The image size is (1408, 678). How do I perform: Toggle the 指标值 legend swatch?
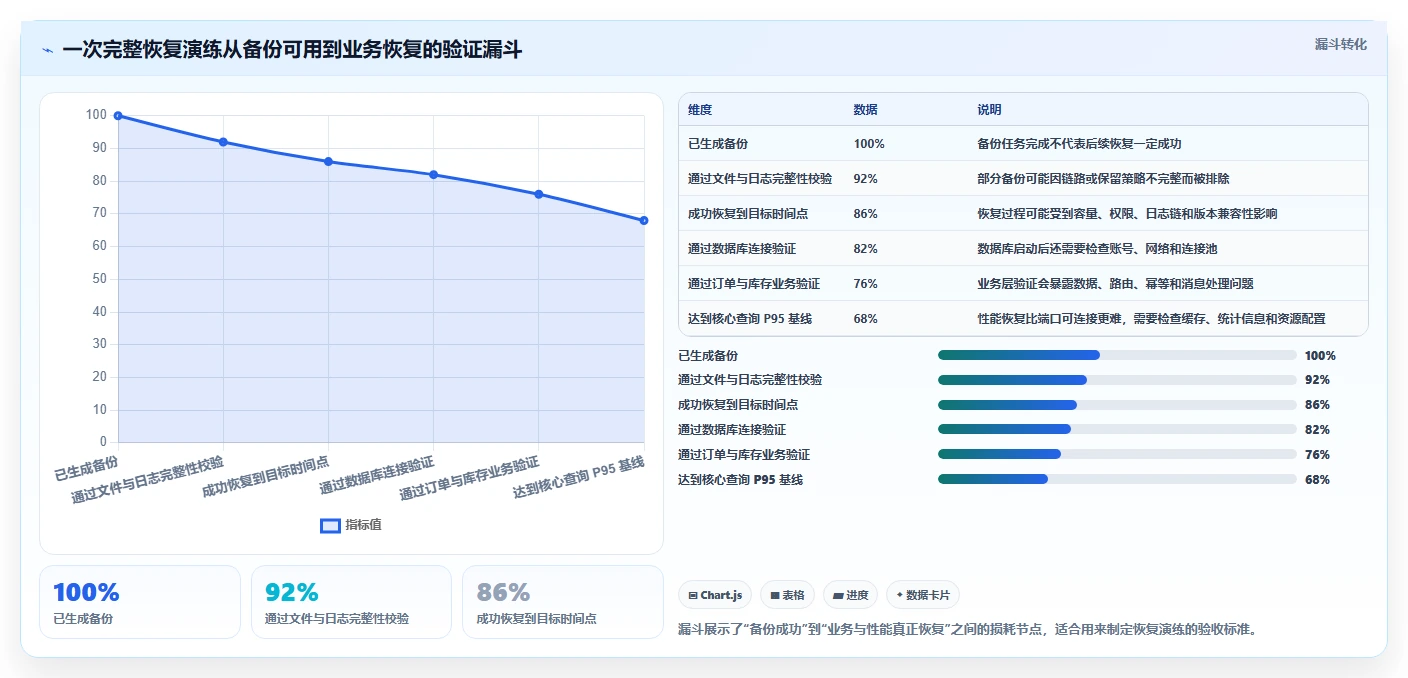click(330, 526)
